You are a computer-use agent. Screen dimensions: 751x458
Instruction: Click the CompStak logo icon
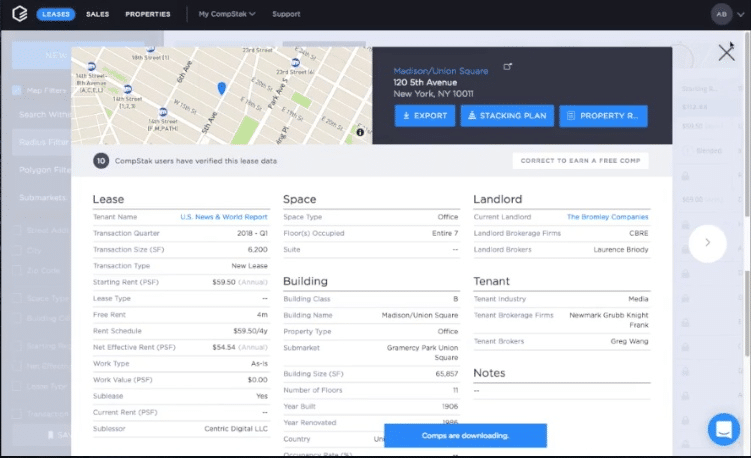(20, 14)
